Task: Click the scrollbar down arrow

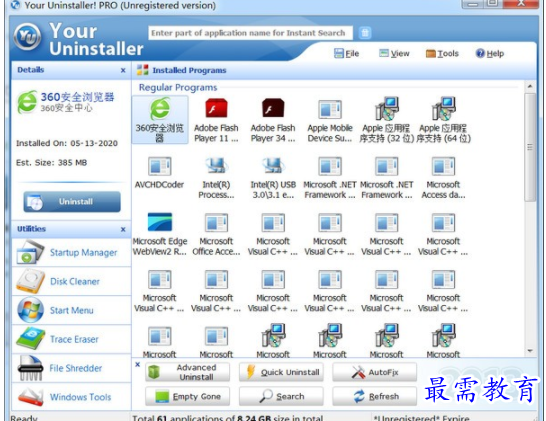Action: coord(530,351)
